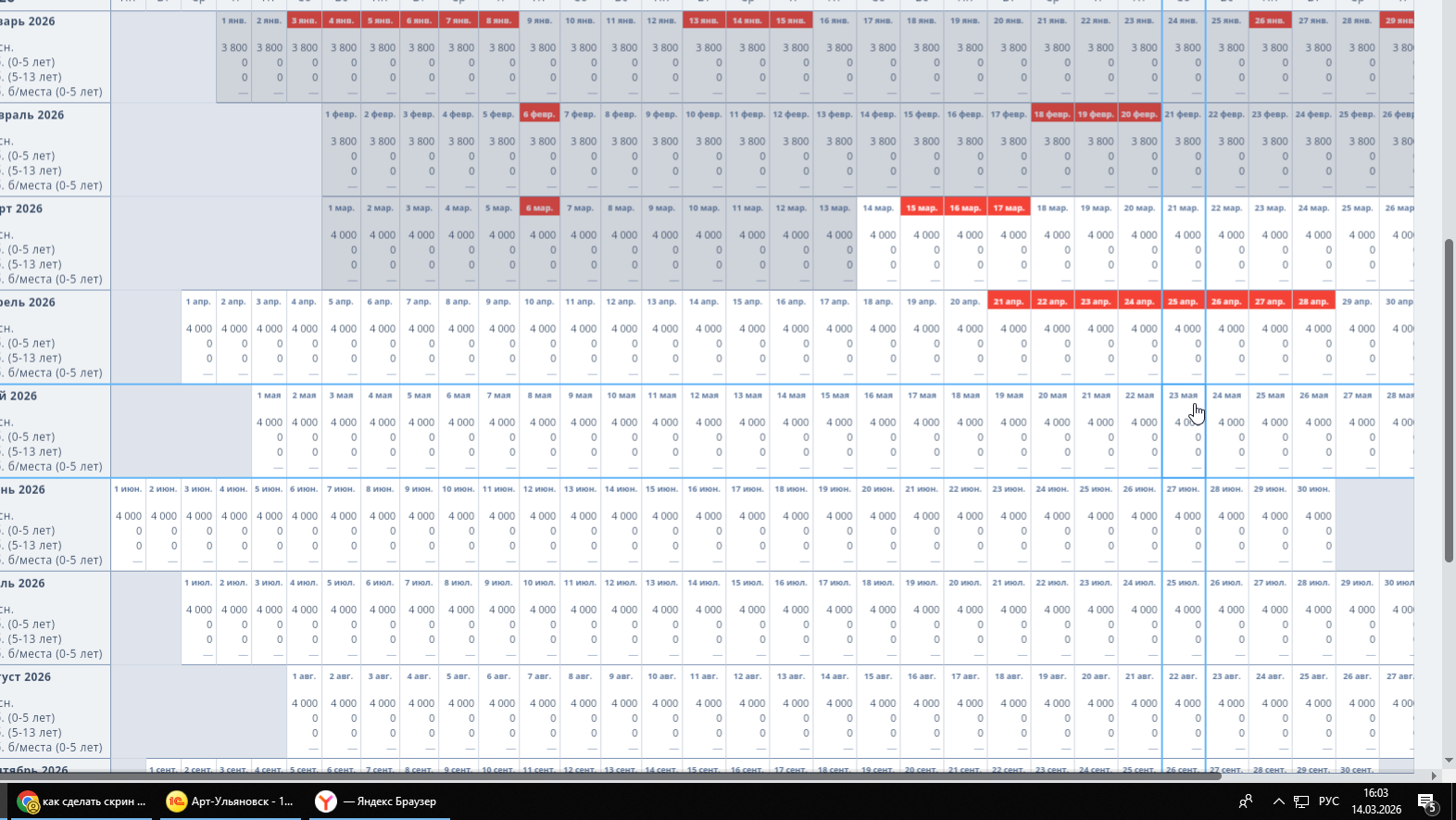
Task: Click the scroll-down arrow of vertical scrollbar
Action: pyautogui.click(x=1449, y=760)
